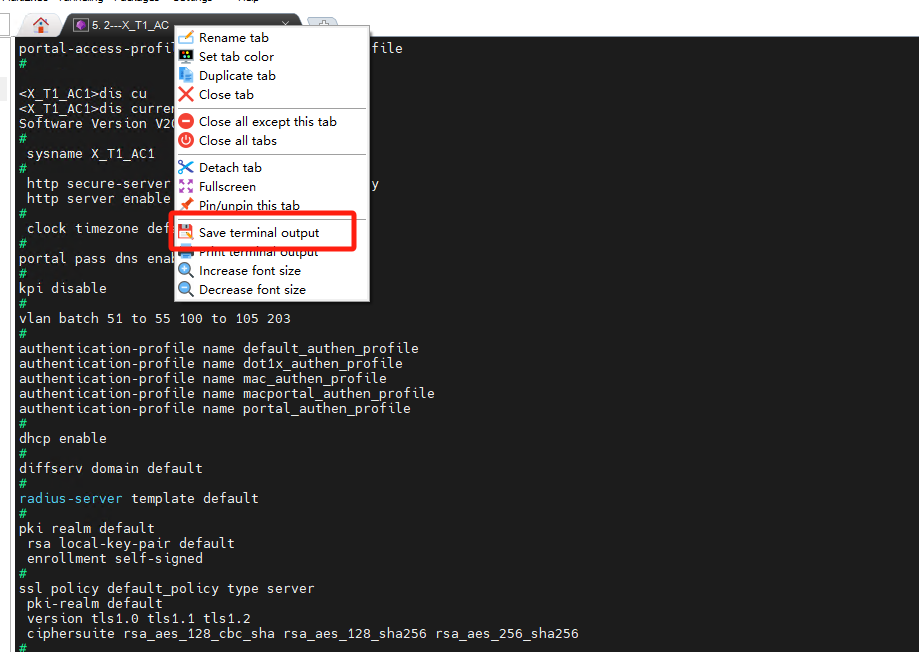Click the Duplicate tab icon

tap(186, 76)
